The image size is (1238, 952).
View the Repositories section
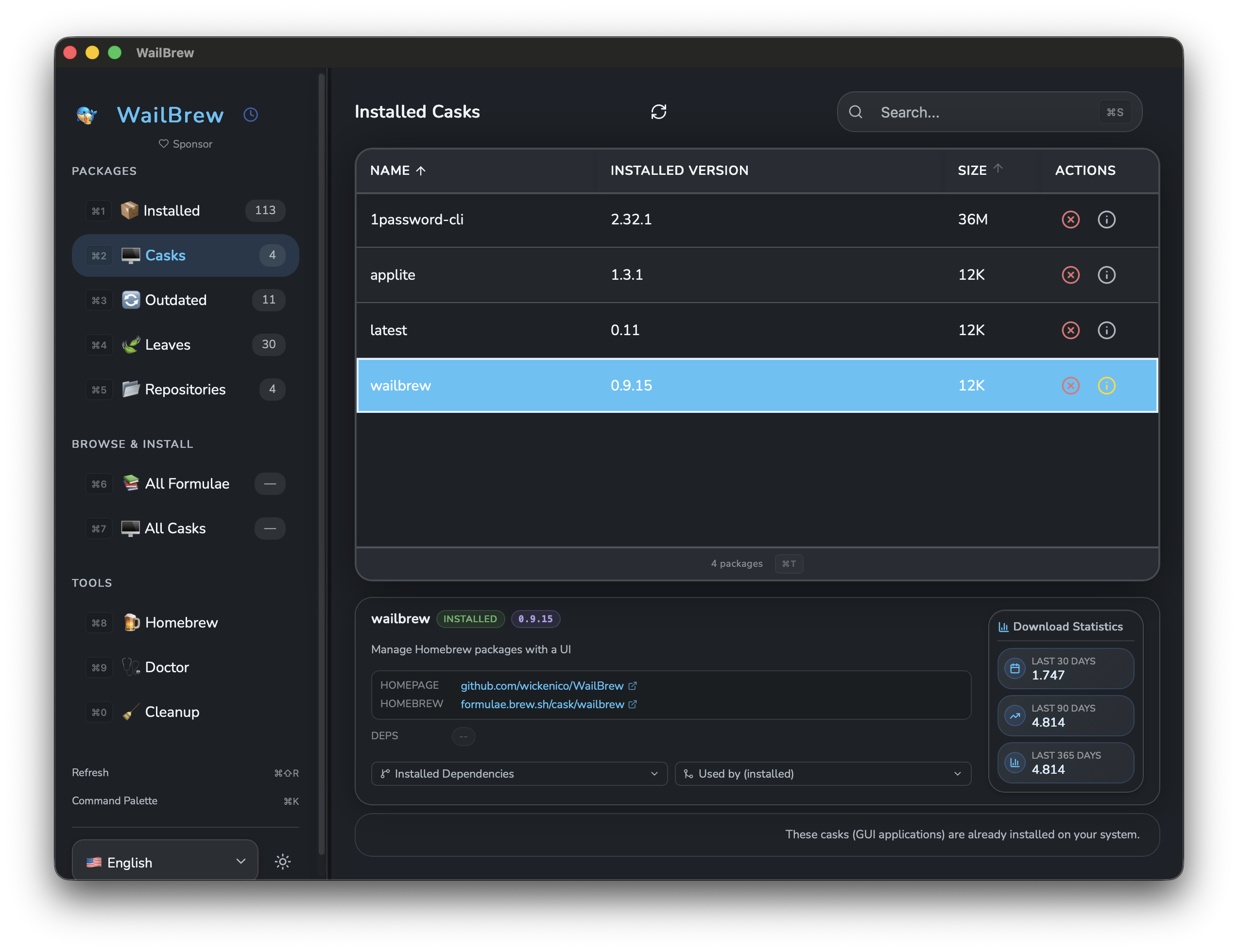coord(186,390)
